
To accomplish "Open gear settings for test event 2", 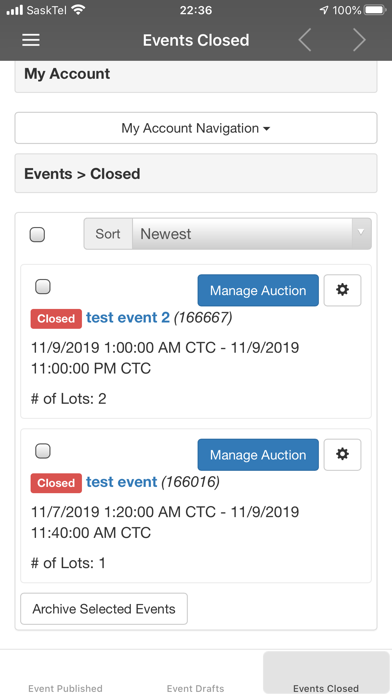I will pos(342,290).
